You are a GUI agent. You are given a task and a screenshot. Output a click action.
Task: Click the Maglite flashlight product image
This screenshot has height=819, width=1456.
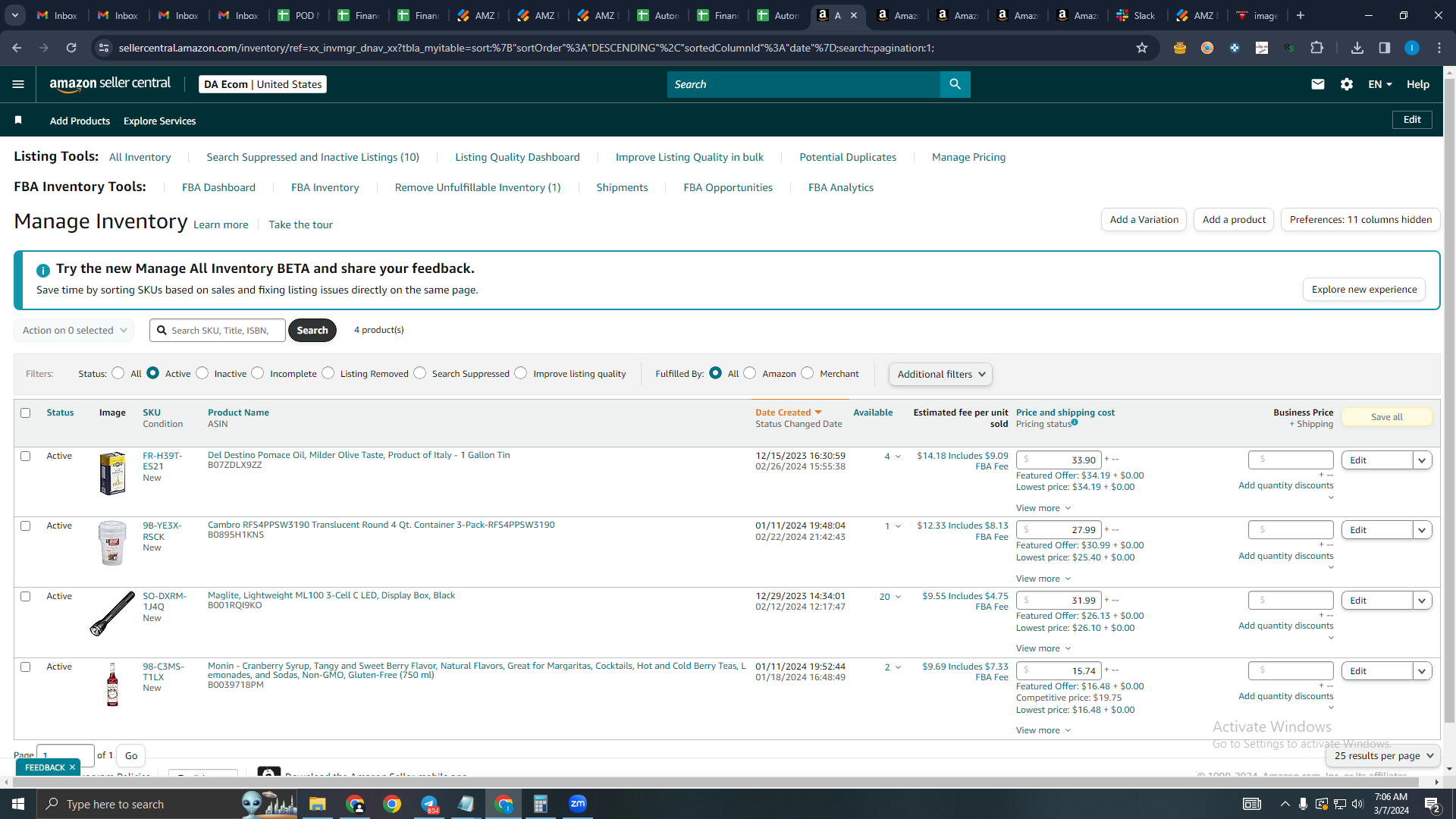pyautogui.click(x=112, y=613)
